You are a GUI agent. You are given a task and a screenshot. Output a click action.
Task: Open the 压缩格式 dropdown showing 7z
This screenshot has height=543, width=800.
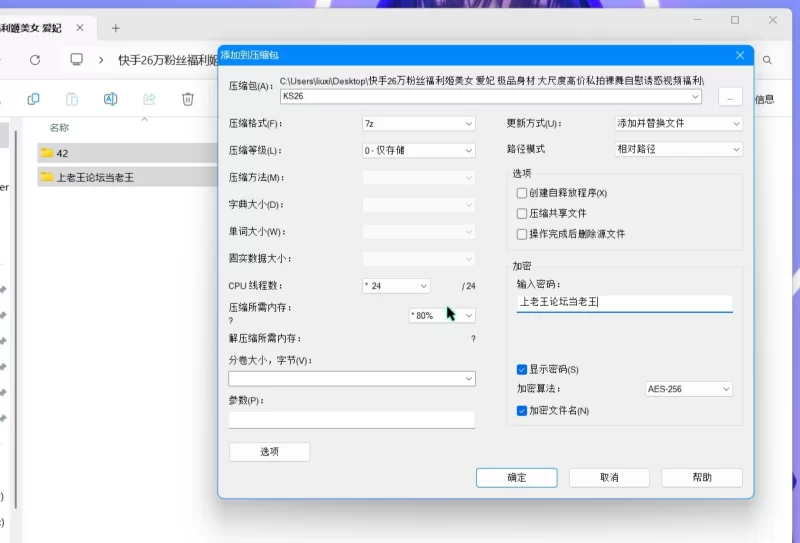pyautogui.click(x=418, y=123)
